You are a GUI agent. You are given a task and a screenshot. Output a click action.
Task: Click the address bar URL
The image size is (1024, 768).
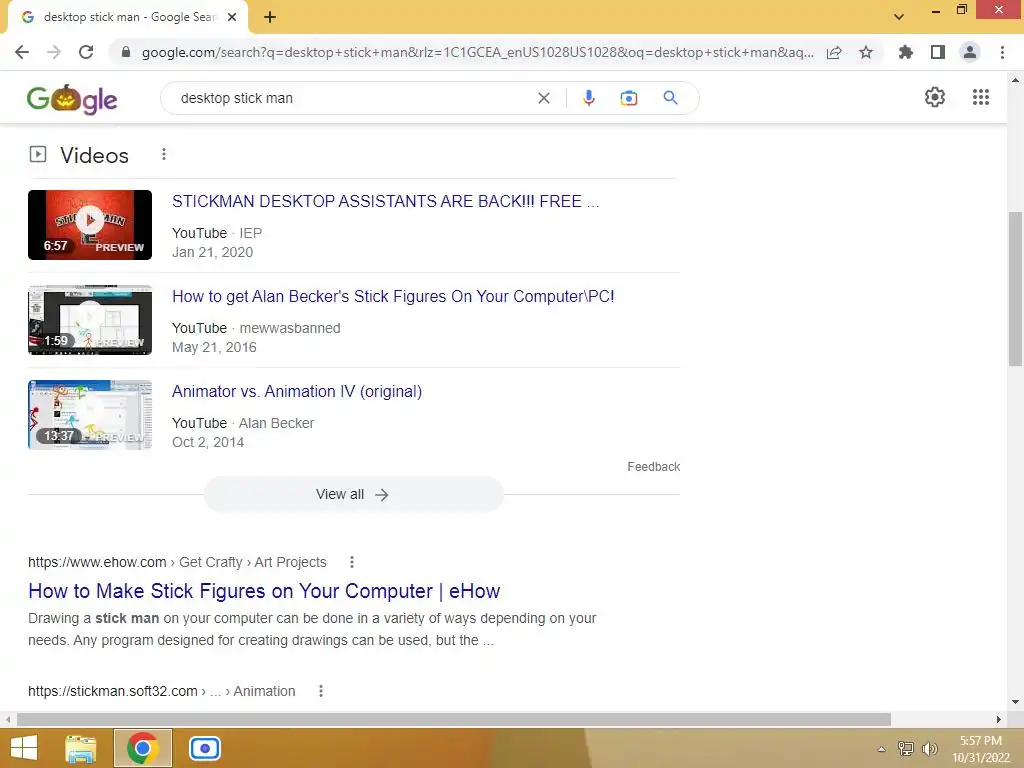pyautogui.click(x=477, y=52)
